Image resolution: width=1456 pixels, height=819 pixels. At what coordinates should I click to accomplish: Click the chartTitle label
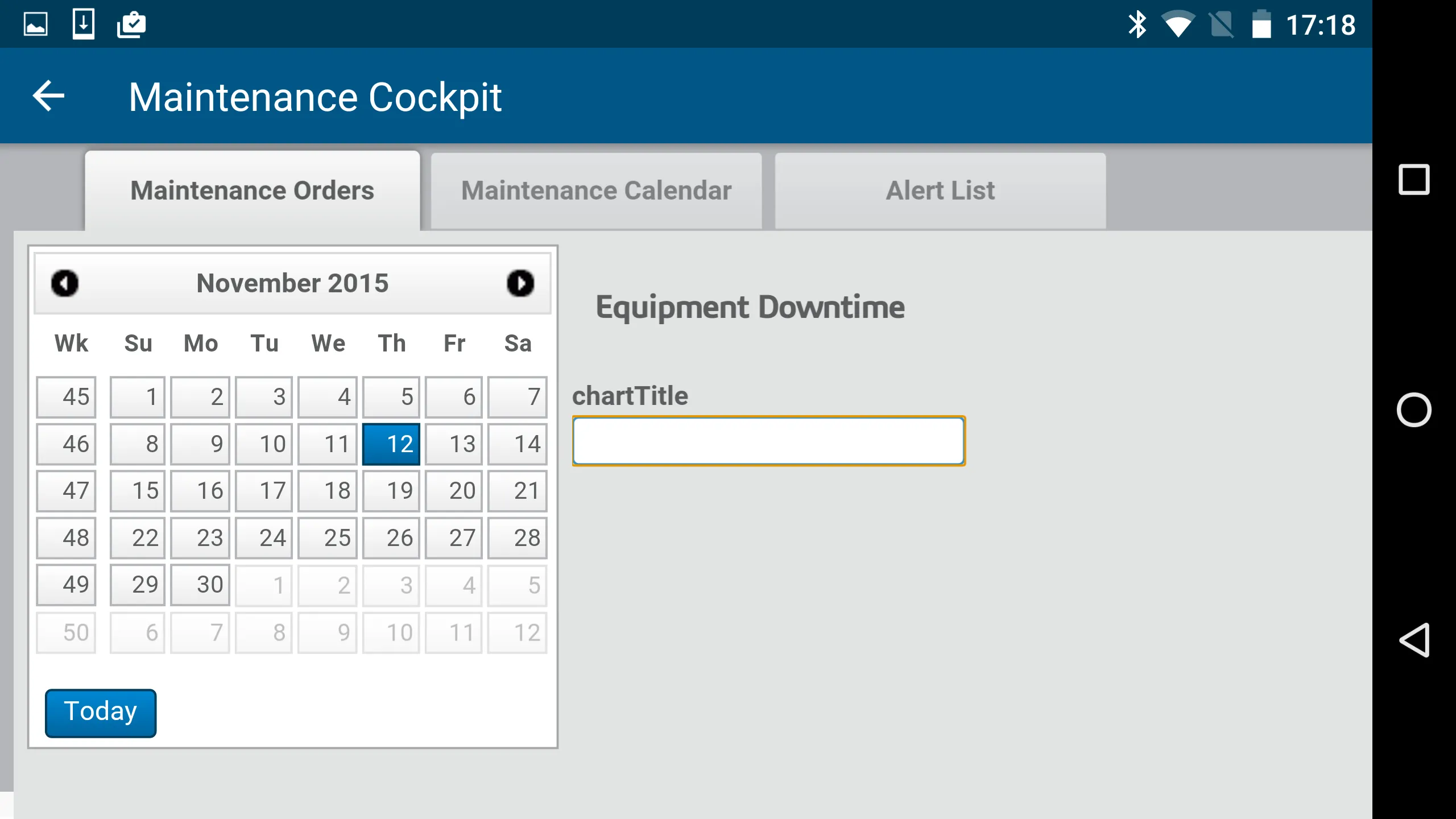630,396
